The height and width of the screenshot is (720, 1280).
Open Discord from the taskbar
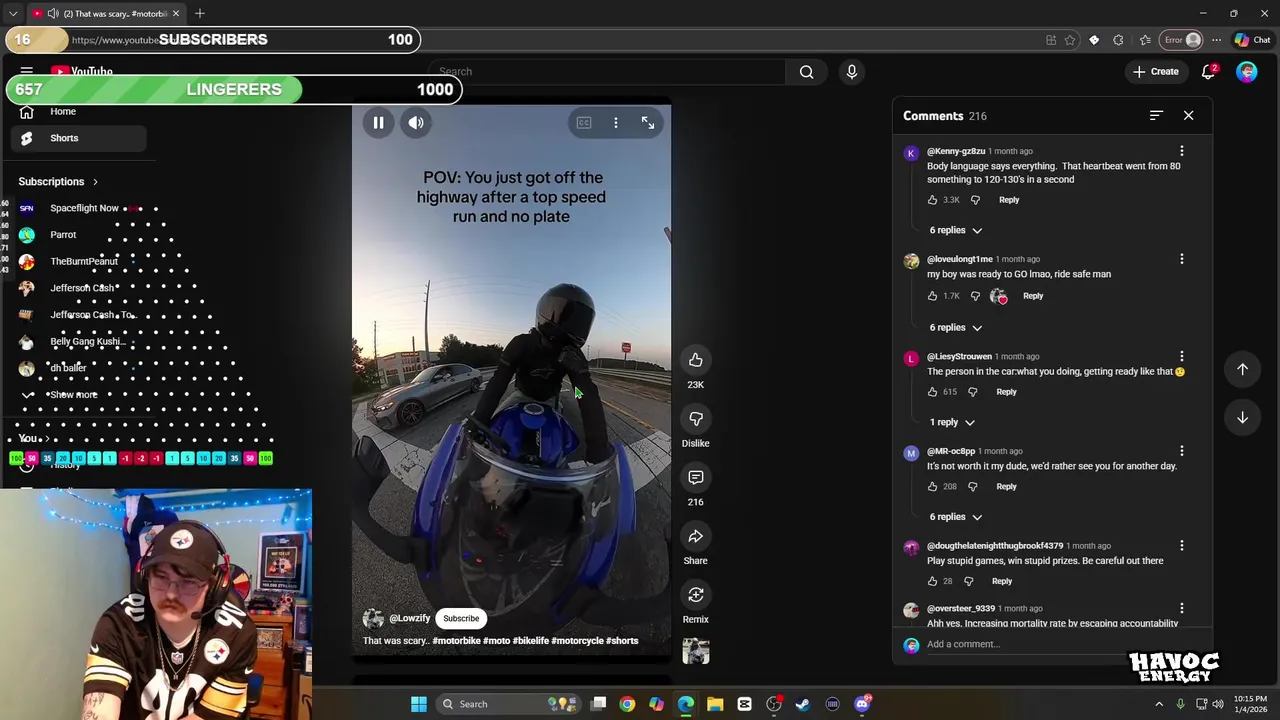tap(862, 704)
